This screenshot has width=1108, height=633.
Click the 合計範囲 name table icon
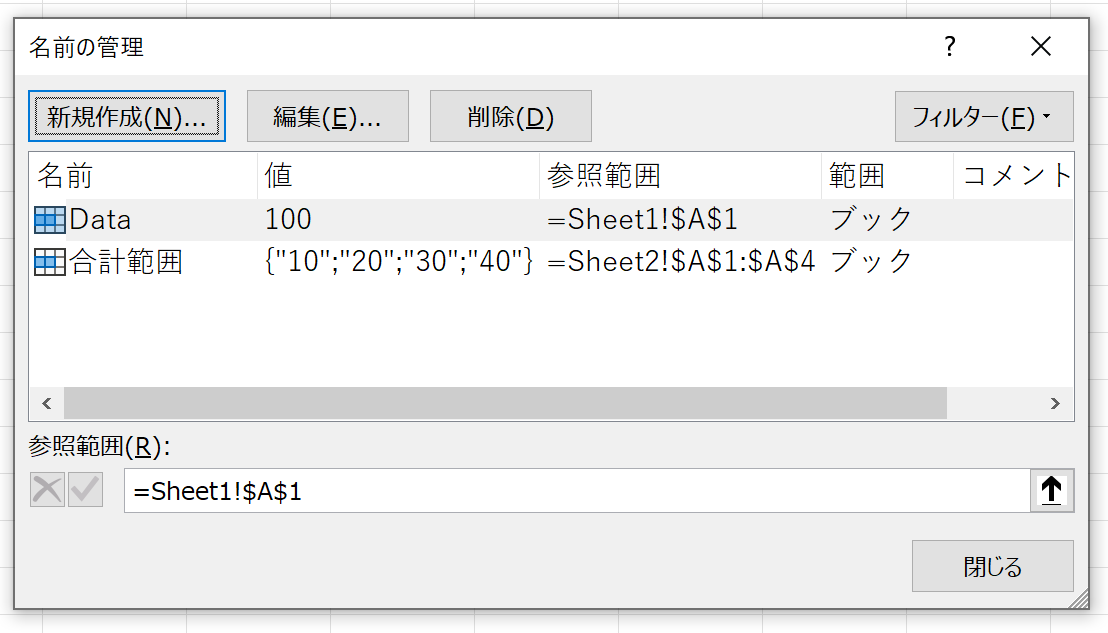[x=49, y=262]
